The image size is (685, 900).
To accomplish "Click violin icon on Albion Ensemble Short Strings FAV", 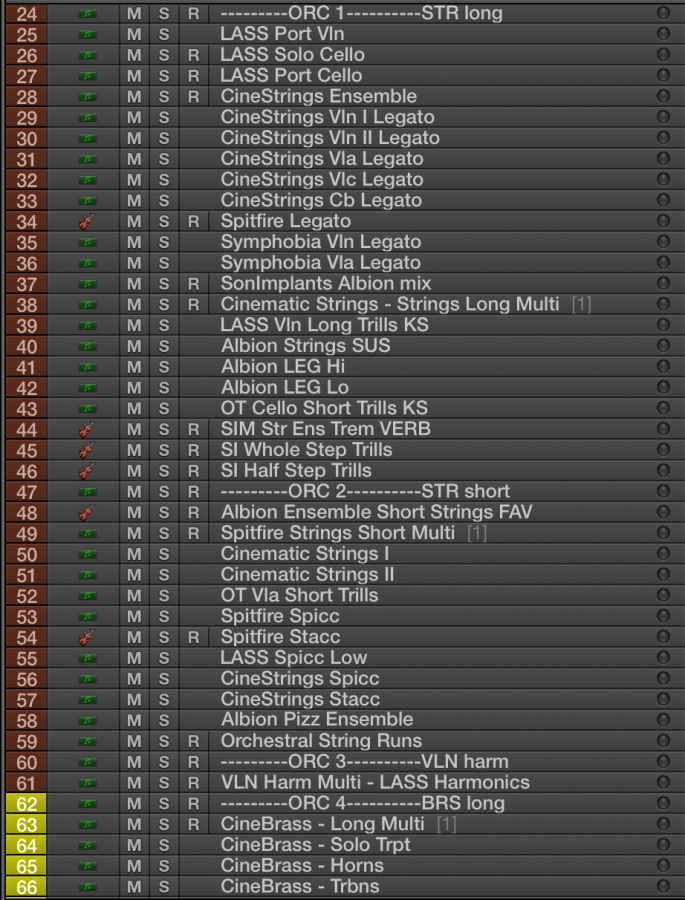I will pos(88,512).
